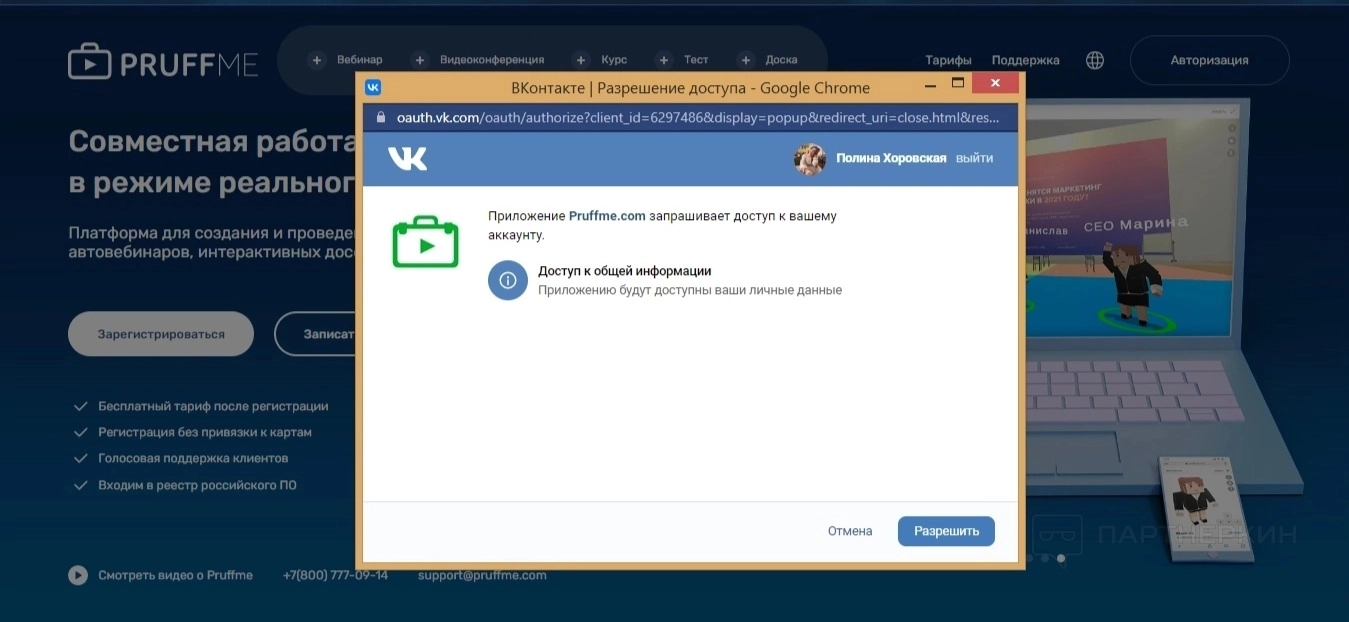Click the info icon beside Доступ к общей информации
This screenshot has height=622, width=1349.
point(507,280)
